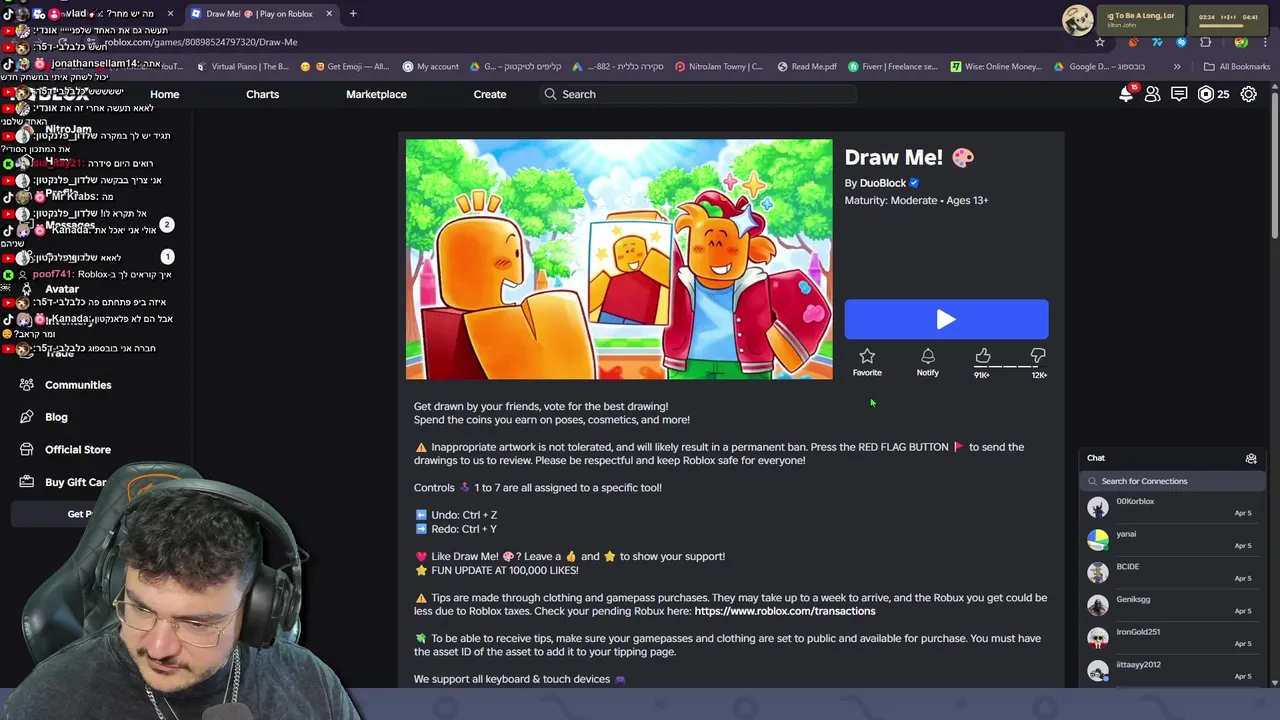Open the Charts page
Viewport: 1280px width, 720px height.
point(263,94)
